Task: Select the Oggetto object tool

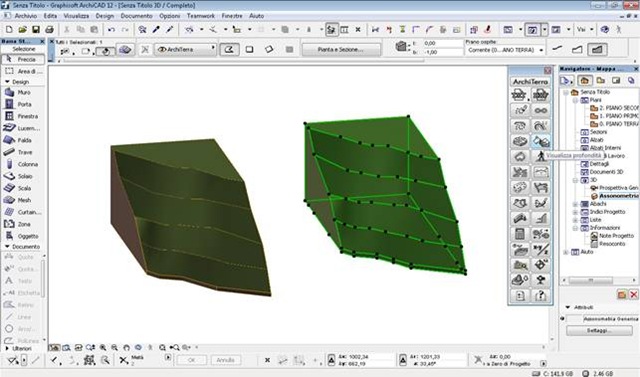Action: pyautogui.click(x=23, y=236)
